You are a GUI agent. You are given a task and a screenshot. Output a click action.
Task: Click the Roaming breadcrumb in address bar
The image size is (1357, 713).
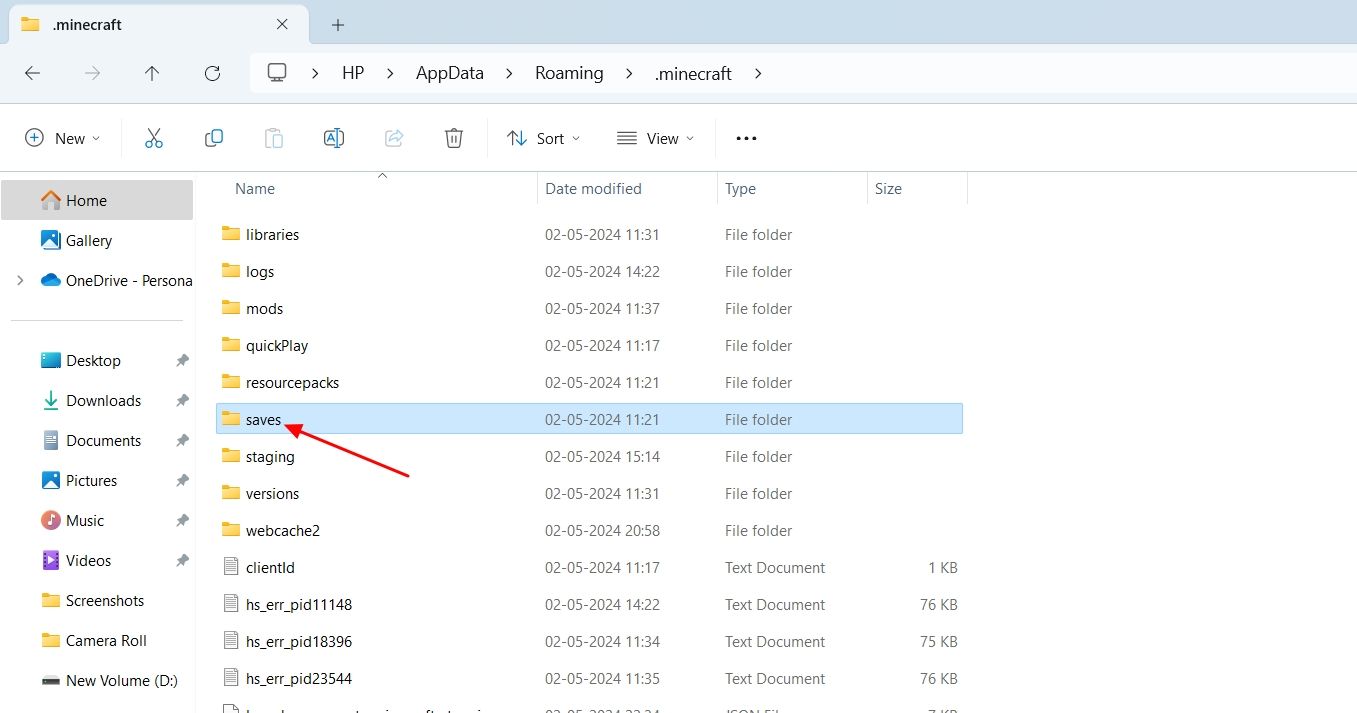pyautogui.click(x=569, y=73)
